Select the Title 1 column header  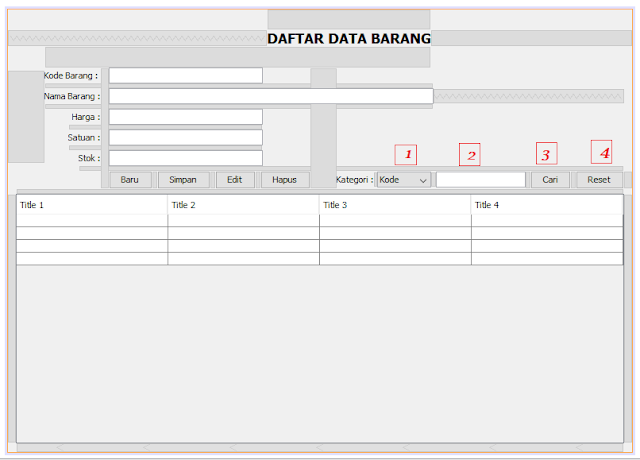(x=92, y=205)
